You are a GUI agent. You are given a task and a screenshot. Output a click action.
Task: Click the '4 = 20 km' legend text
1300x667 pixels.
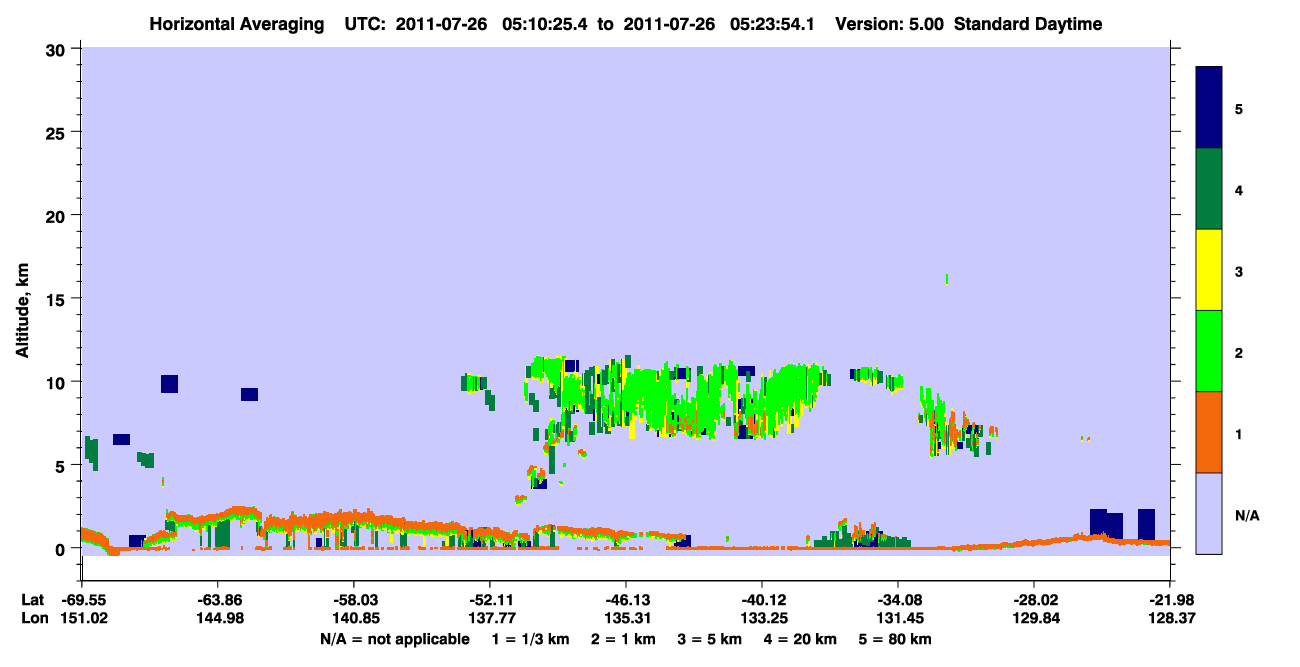click(800, 639)
